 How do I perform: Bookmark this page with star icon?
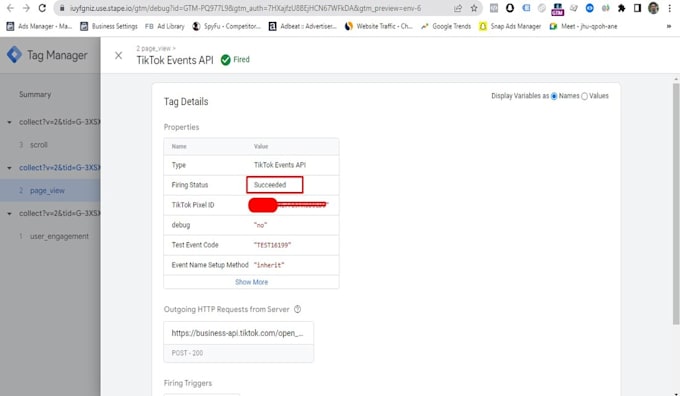[474, 8]
